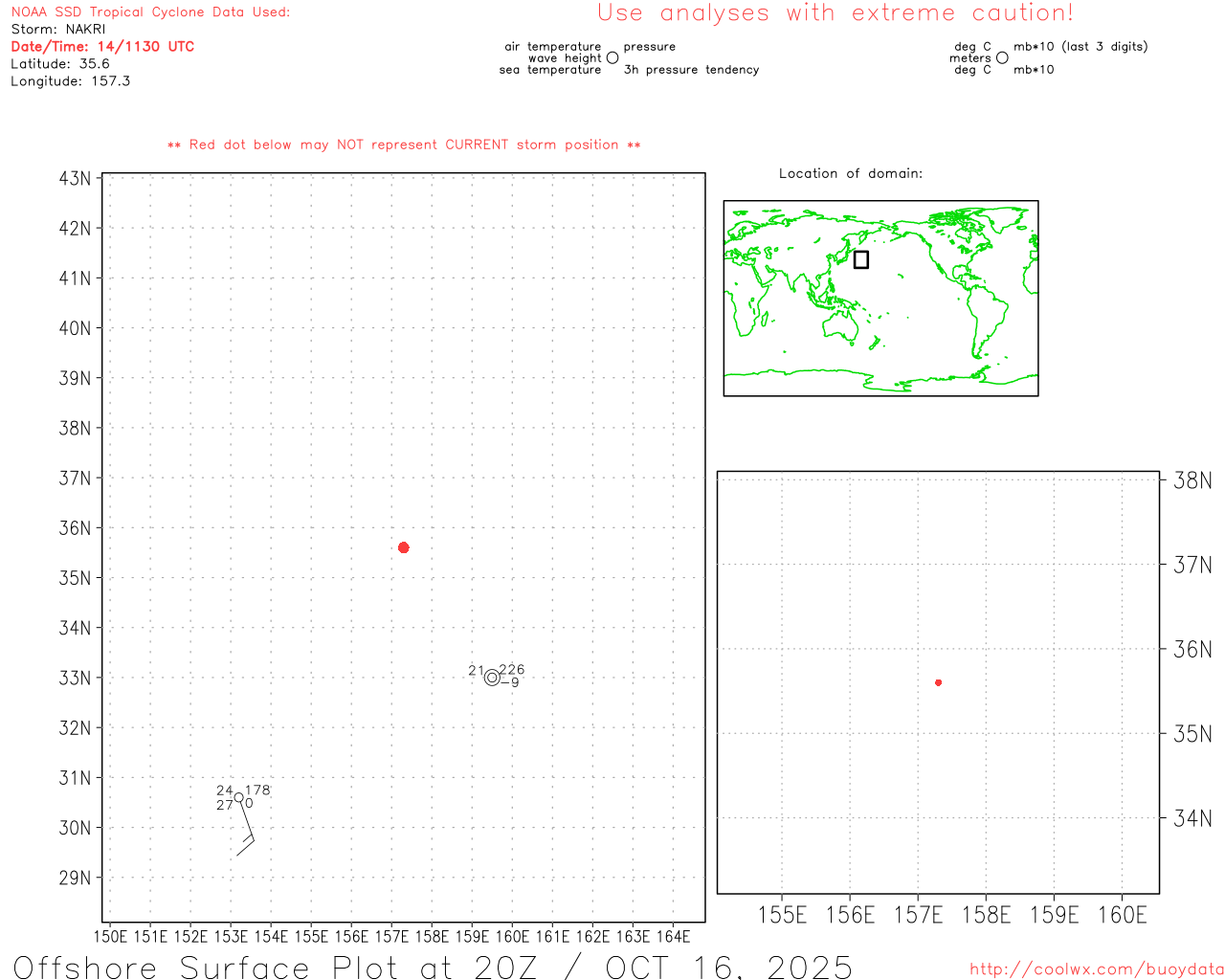1225x980 pixels.
Task: Click the red dot in the zoomed inset map
Action: tap(939, 682)
